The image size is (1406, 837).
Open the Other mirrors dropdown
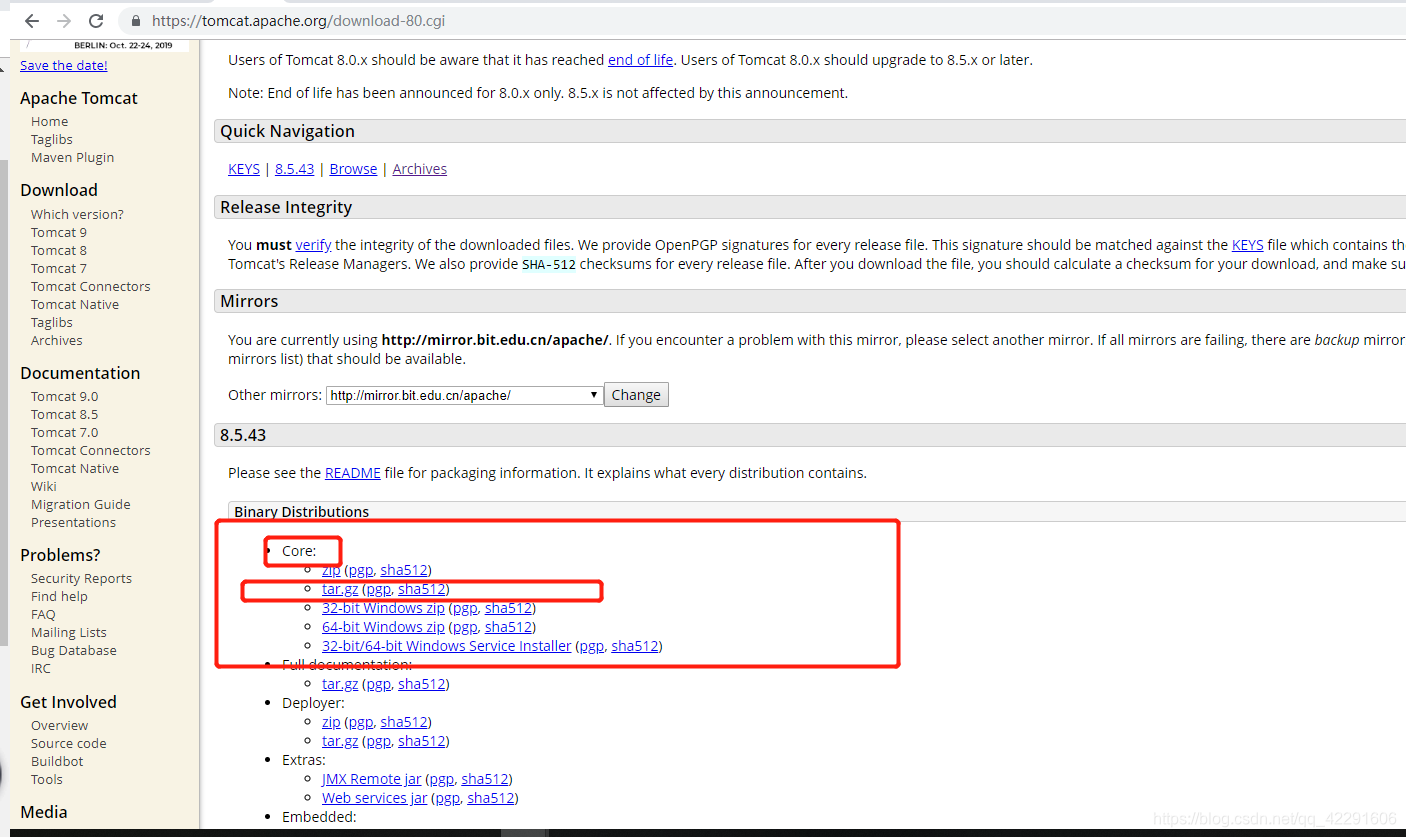[x=465, y=395]
